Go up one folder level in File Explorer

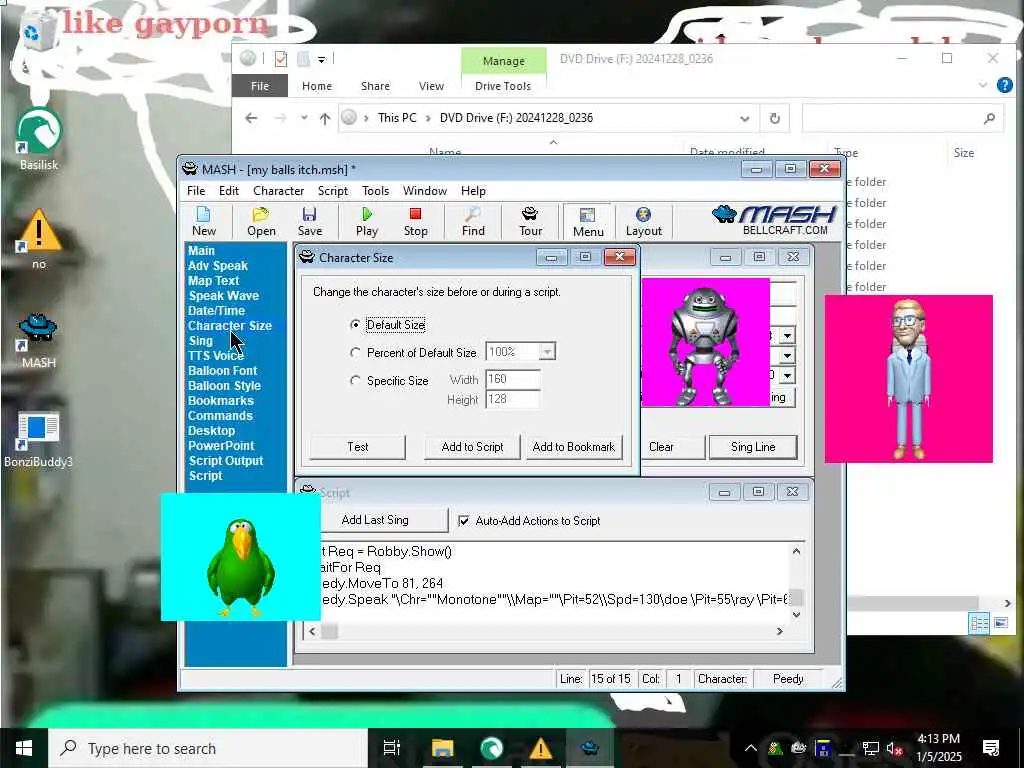325,118
